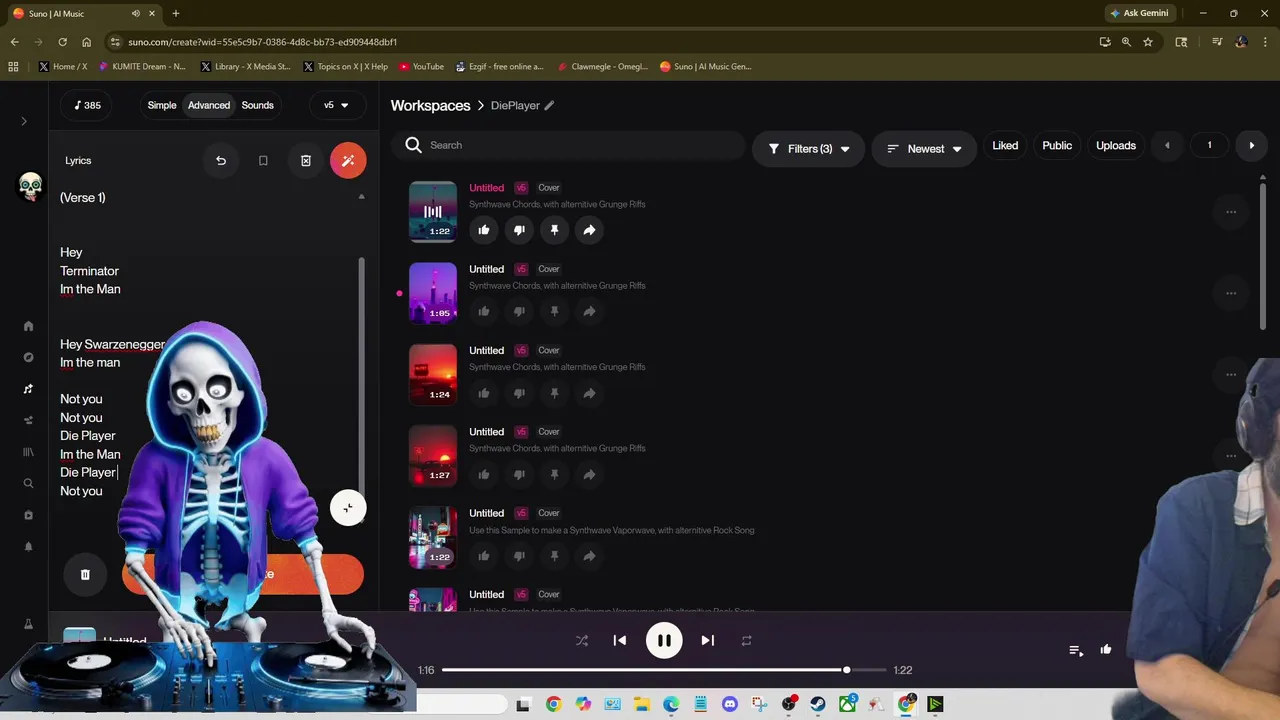Click into the song Search field
This screenshot has height=720, width=1280.
click(x=570, y=146)
